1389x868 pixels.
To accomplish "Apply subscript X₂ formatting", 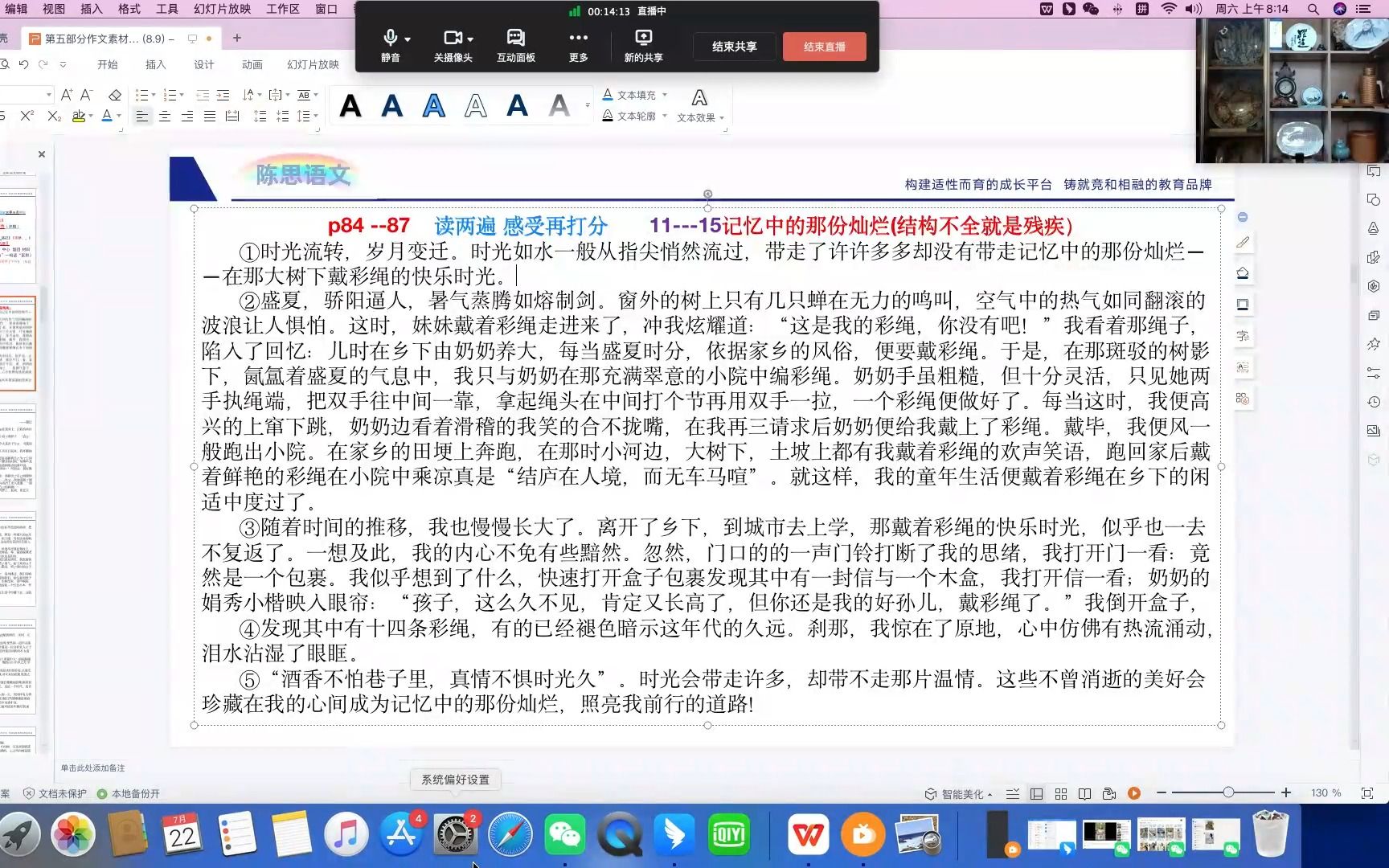I will 54,117.
